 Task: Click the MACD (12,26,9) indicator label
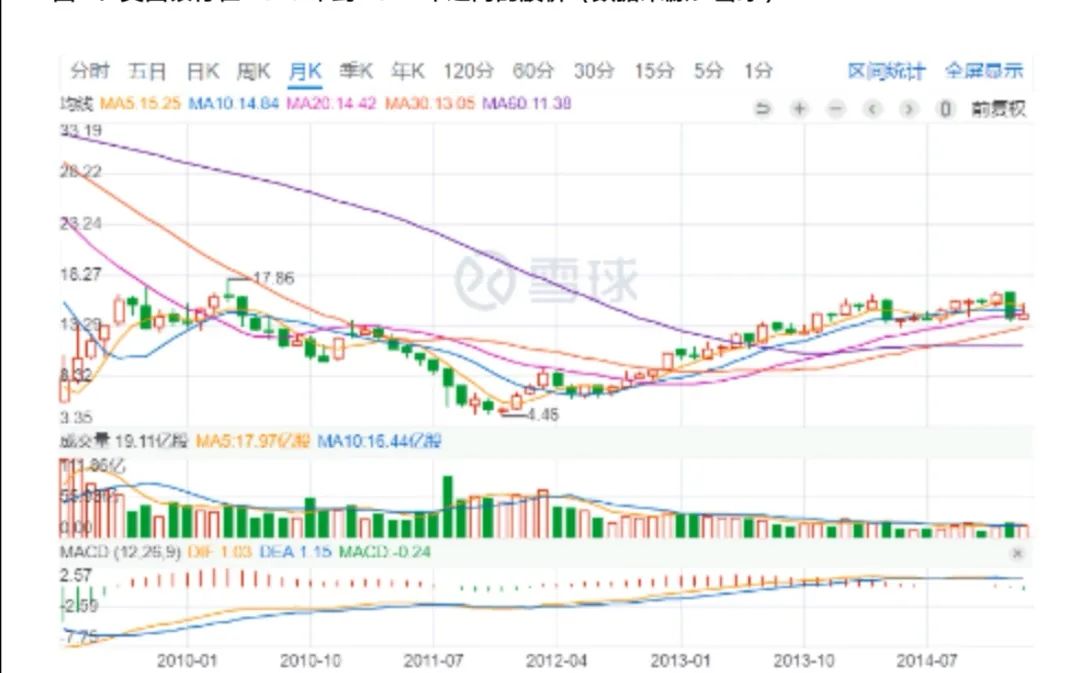tap(120, 552)
